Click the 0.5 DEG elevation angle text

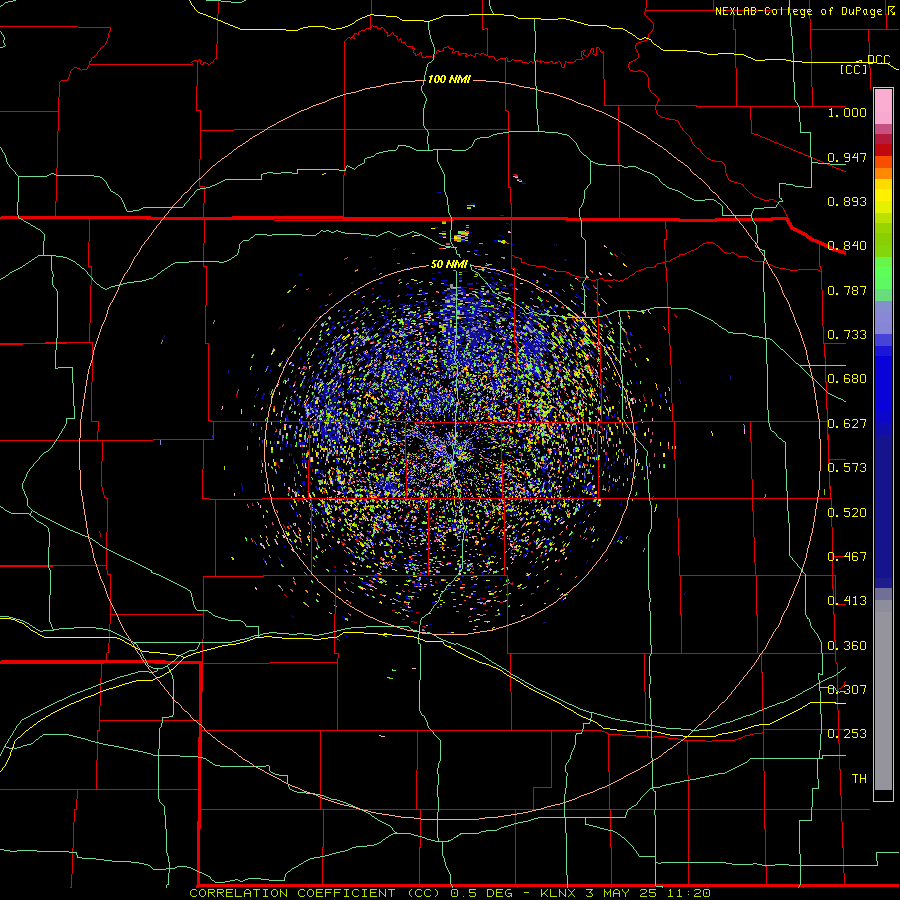tap(480, 893)
